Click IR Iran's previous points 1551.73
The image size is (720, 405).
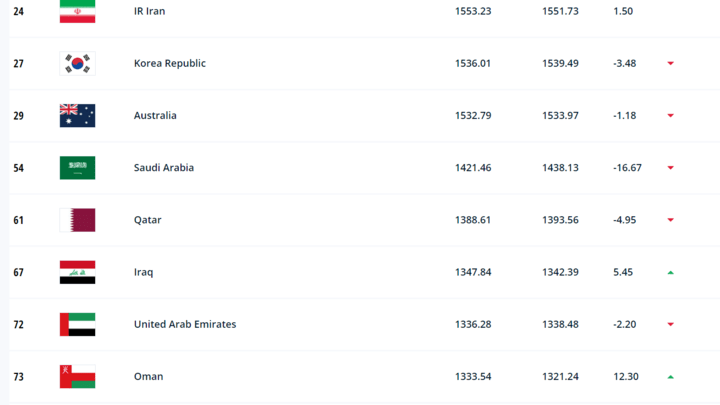[560, 11]
